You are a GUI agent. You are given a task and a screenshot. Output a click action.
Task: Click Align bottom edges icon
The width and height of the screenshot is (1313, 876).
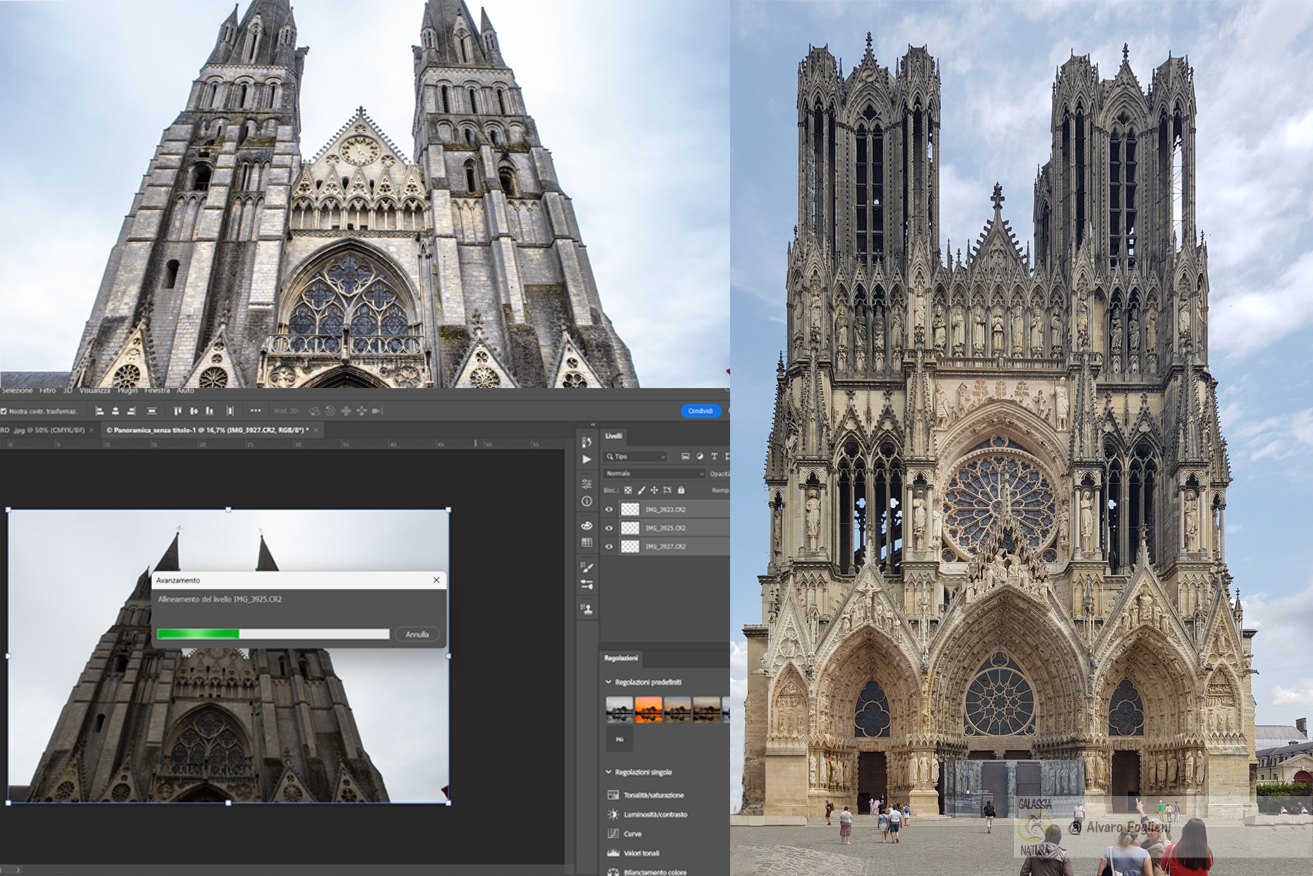(210, 411)
